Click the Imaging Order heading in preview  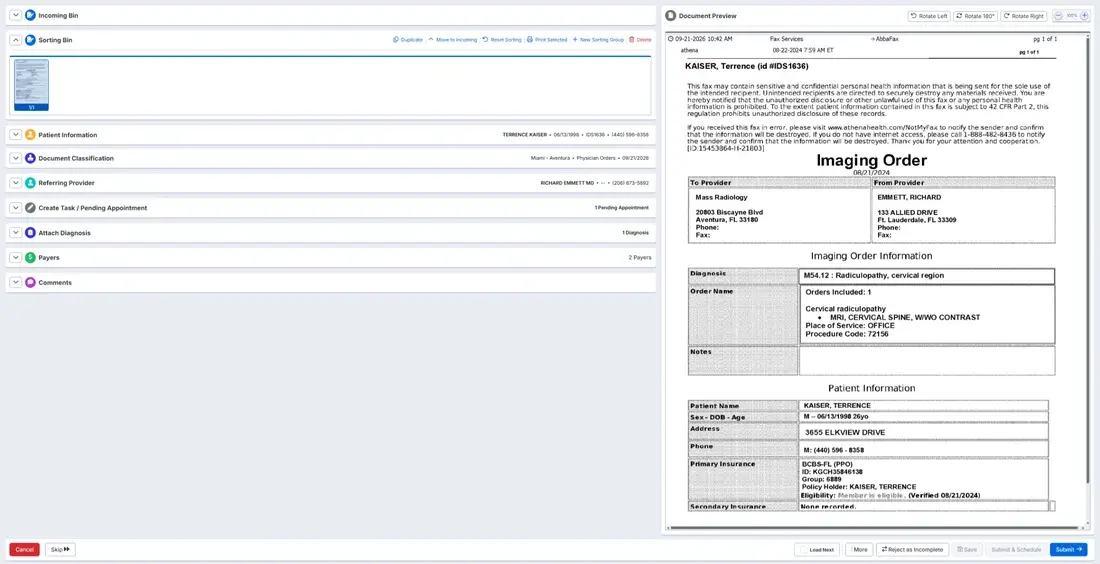(871, 161)
